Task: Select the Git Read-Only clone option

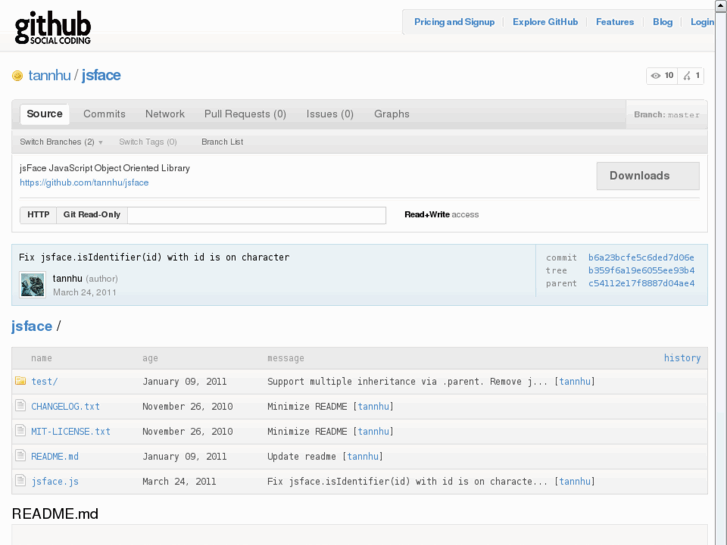Action: point(91,215)
